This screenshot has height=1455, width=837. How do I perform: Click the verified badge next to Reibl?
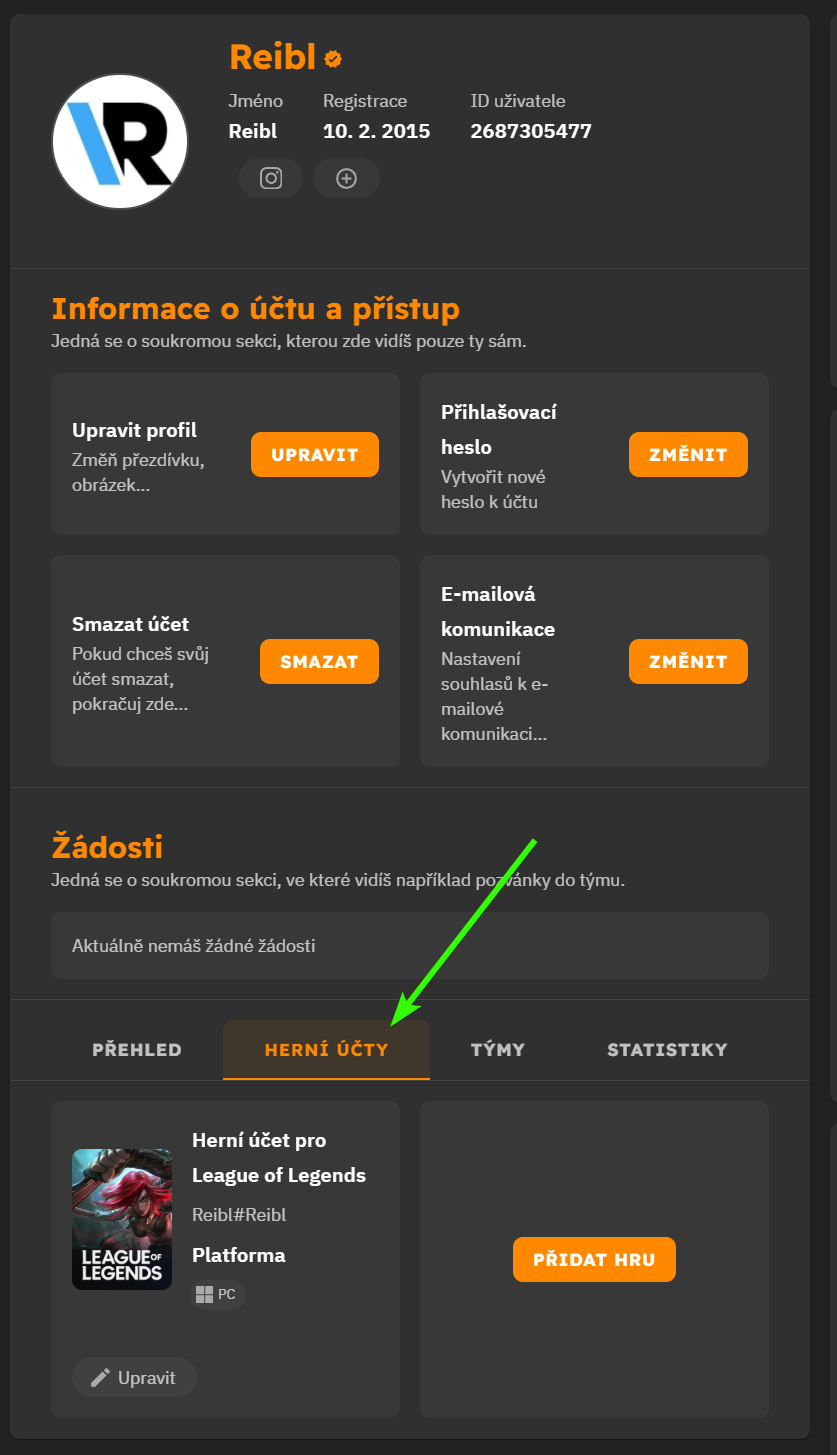pyautogui.click(x=330, y=57)
